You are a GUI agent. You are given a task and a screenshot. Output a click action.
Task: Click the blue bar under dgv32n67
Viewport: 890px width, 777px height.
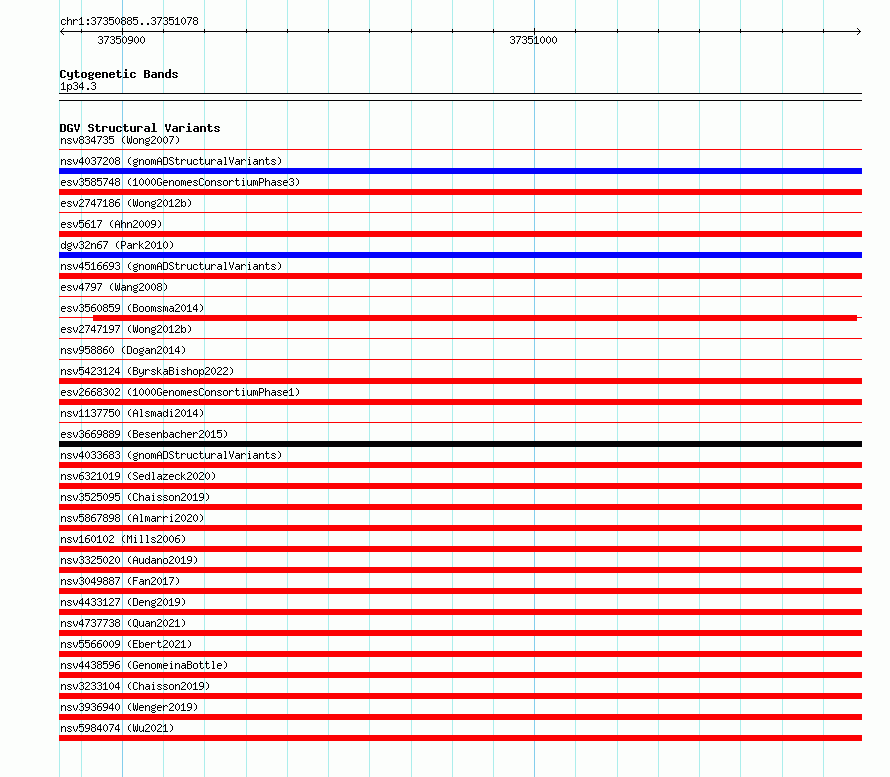460,255
